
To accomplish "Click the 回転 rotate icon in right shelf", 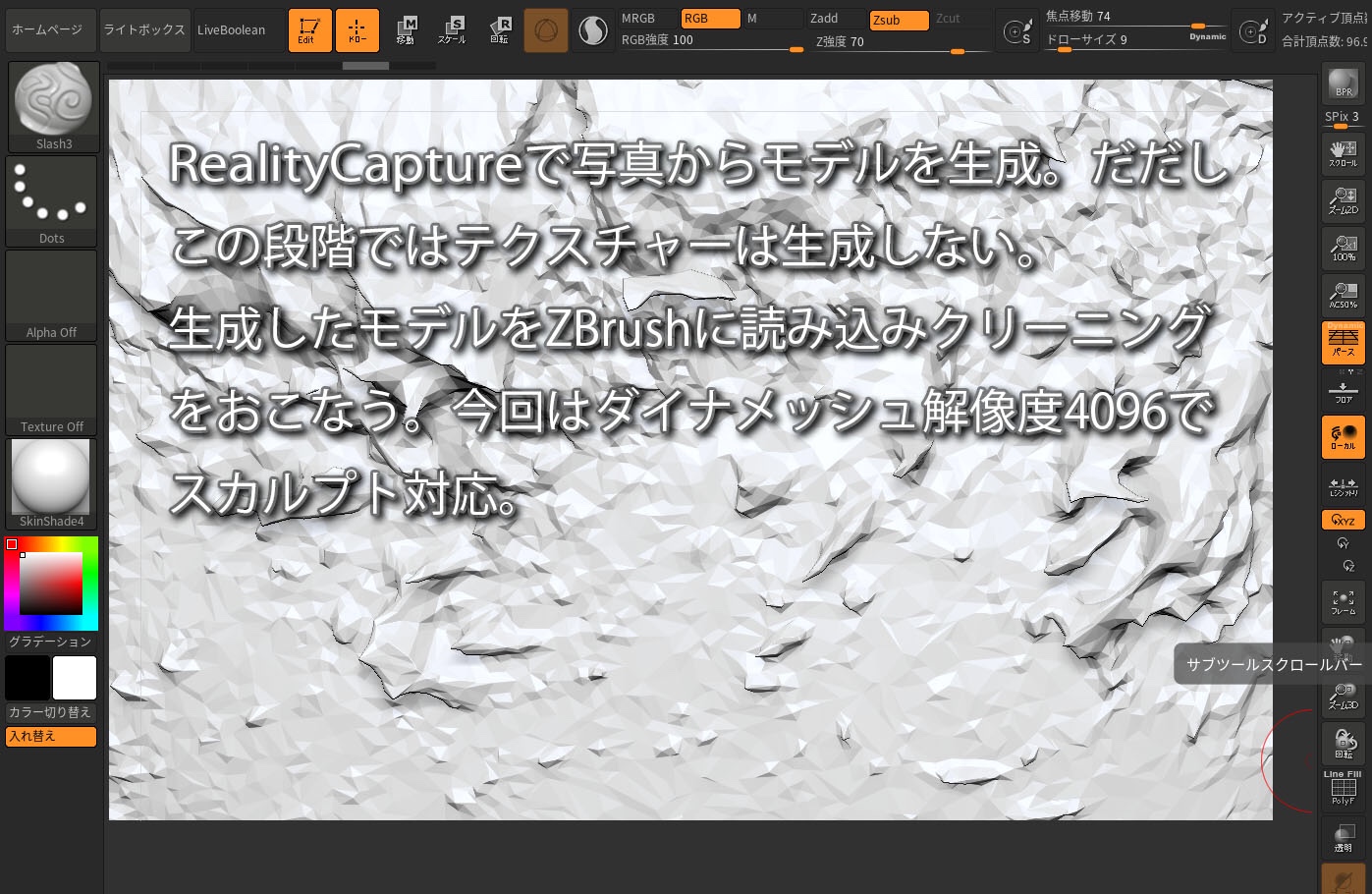I will click(1344, 743).
